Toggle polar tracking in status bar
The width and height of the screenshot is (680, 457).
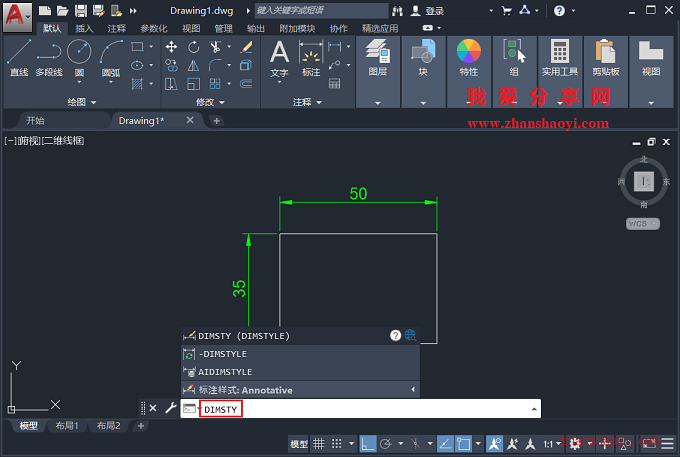click(386, 444)
